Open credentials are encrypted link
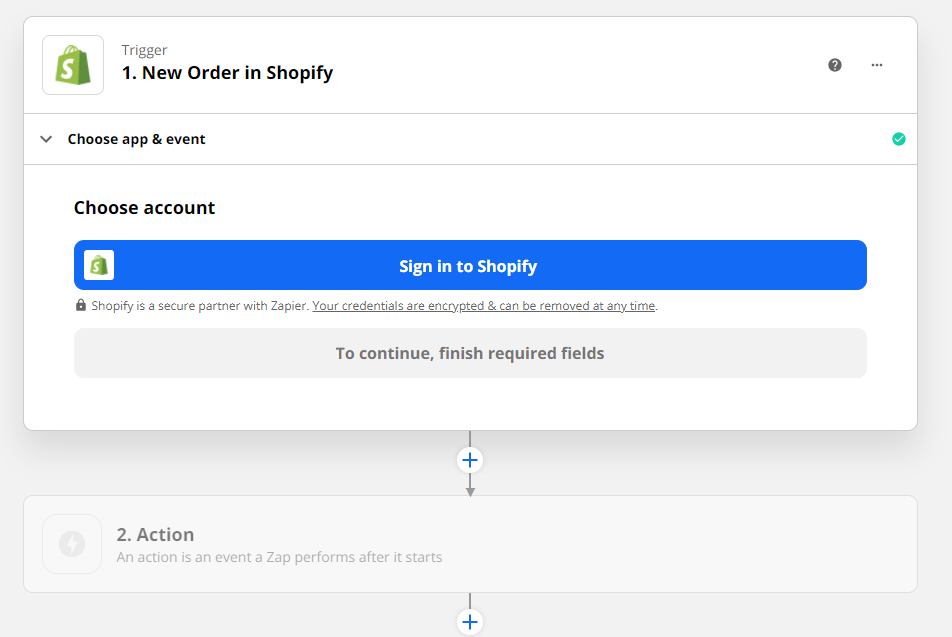 (x=484, y=305)
